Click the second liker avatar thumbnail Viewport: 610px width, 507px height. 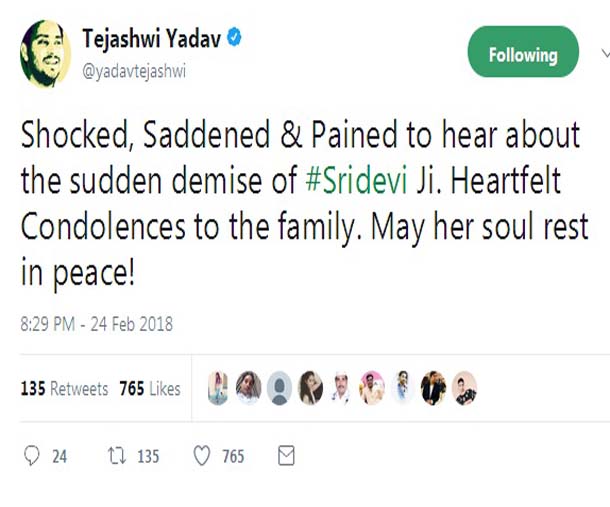click(x=249, y=388)
